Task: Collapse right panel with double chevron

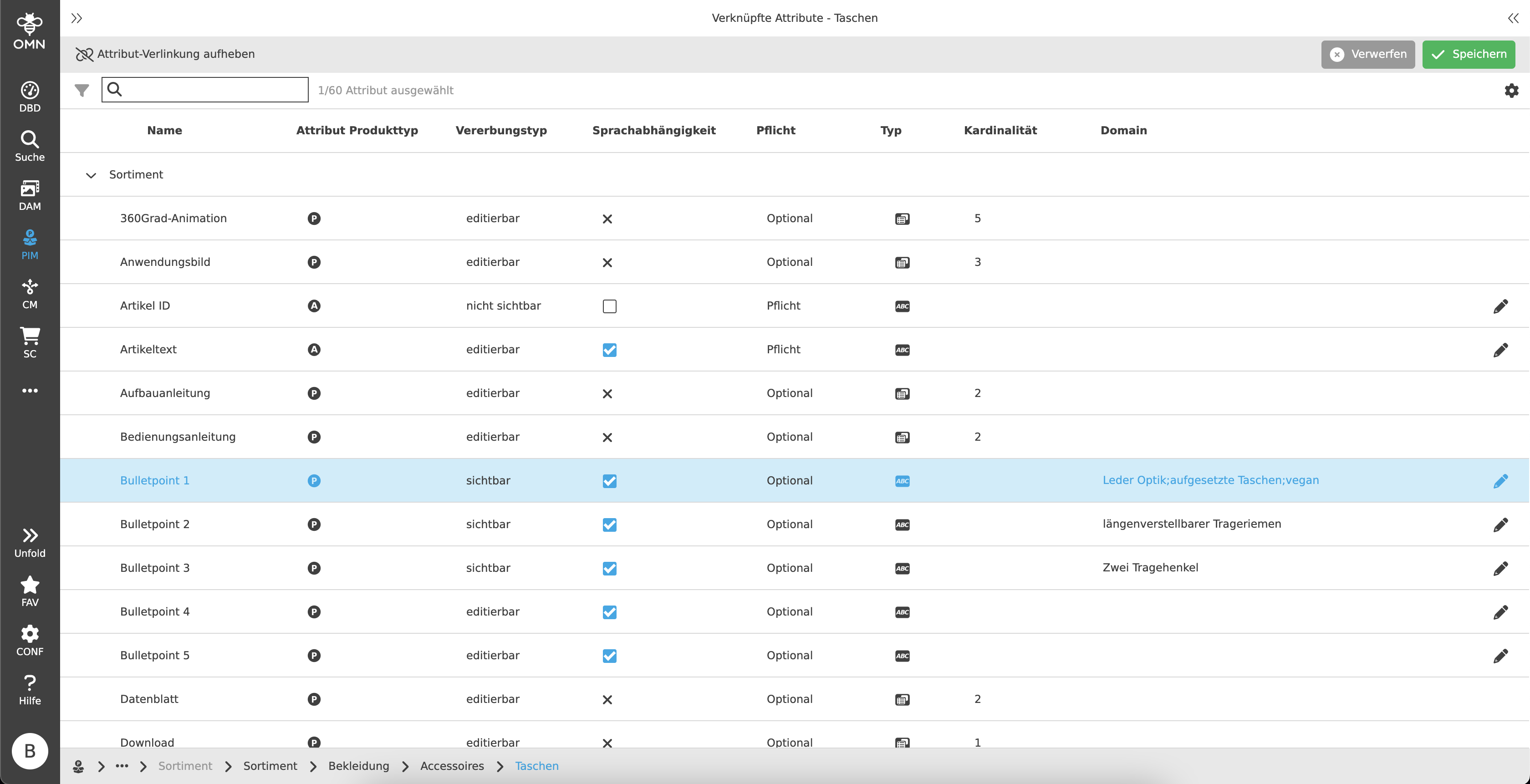Action: (1512, 18)
